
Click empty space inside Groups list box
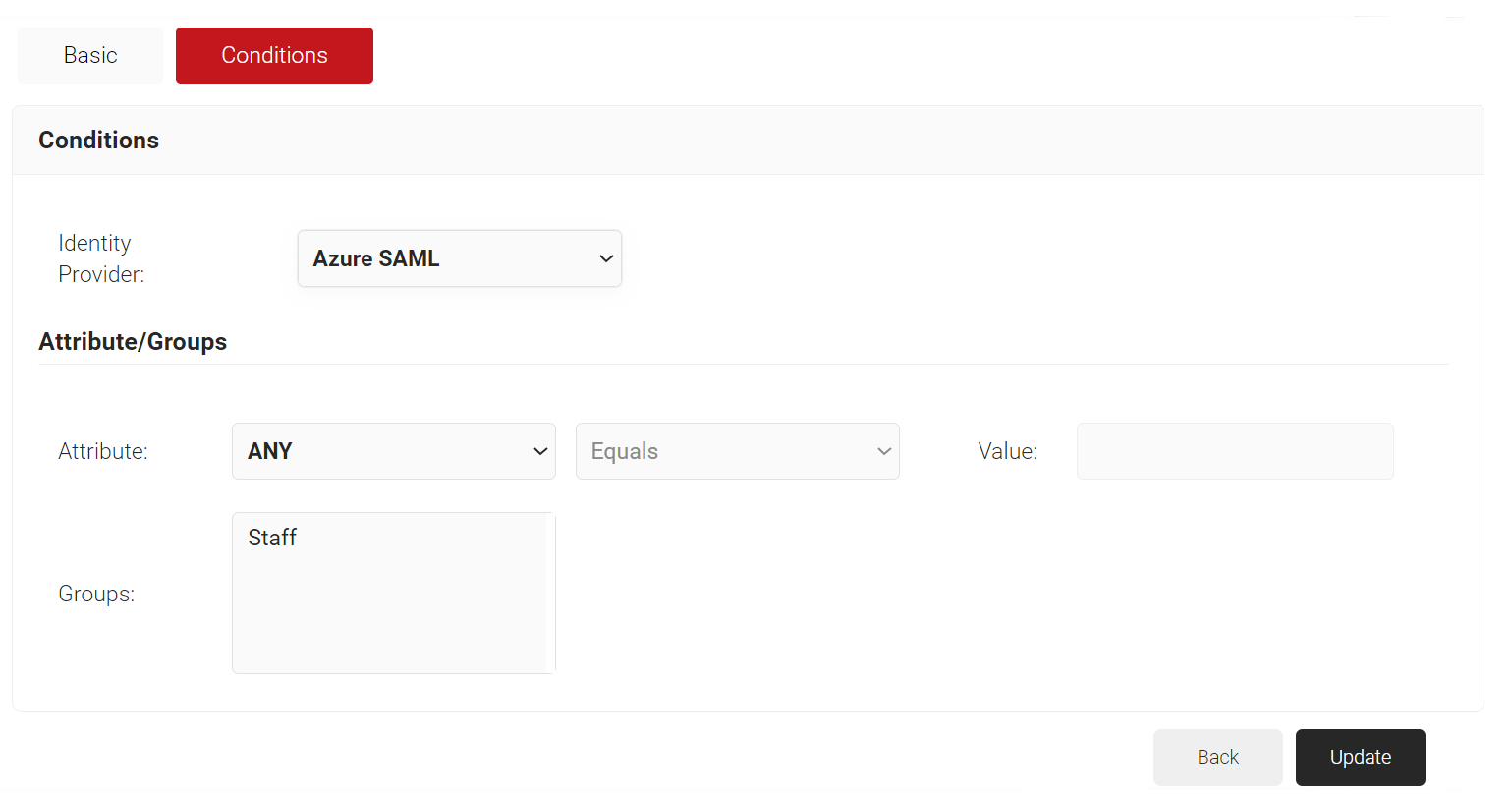tap(388, 619)
